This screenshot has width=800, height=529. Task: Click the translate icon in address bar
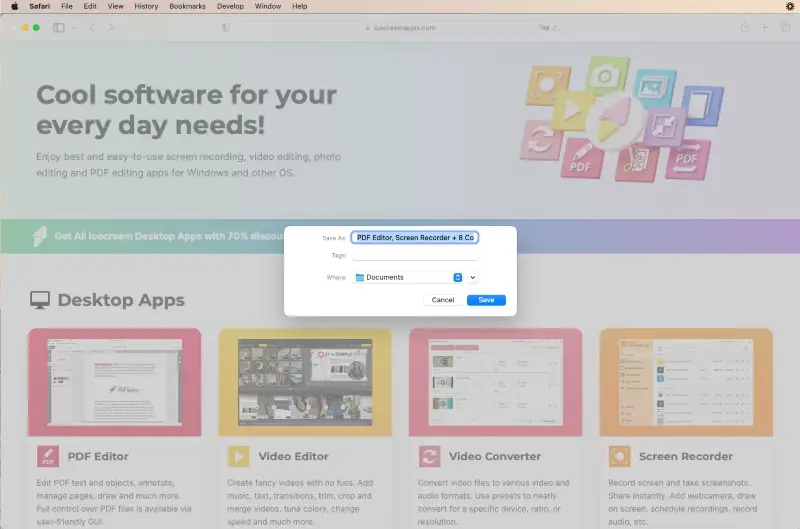[x=544, y=28]
